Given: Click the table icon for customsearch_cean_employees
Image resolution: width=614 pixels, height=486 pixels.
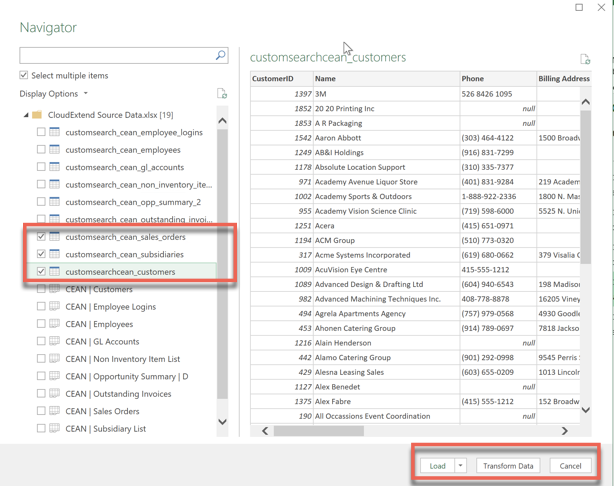Looking at the screenshot, I should (x=54, y=149).
